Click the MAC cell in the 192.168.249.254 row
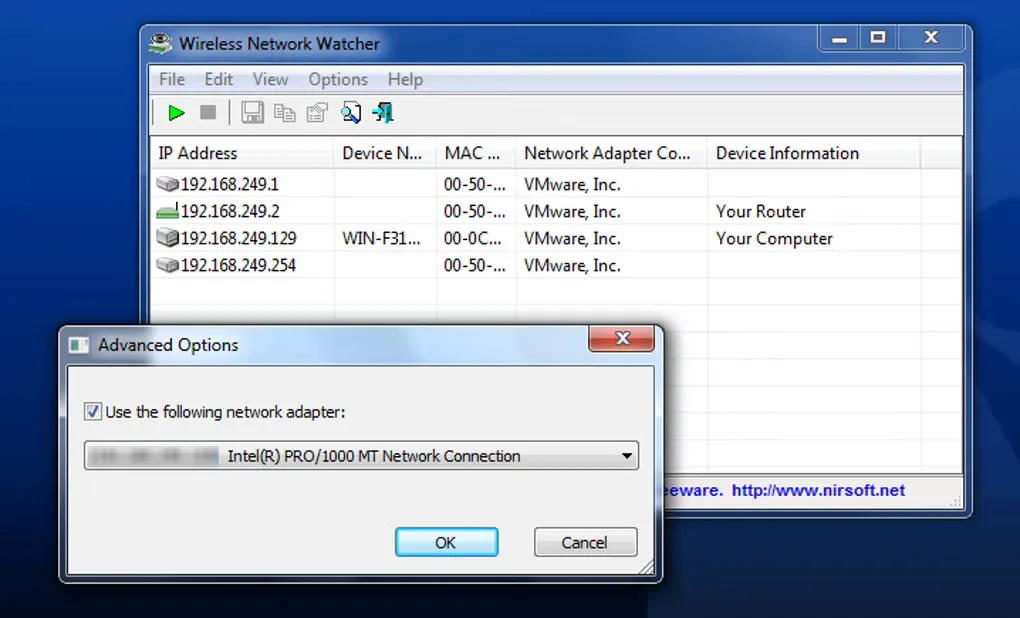 tap(475, 265)
